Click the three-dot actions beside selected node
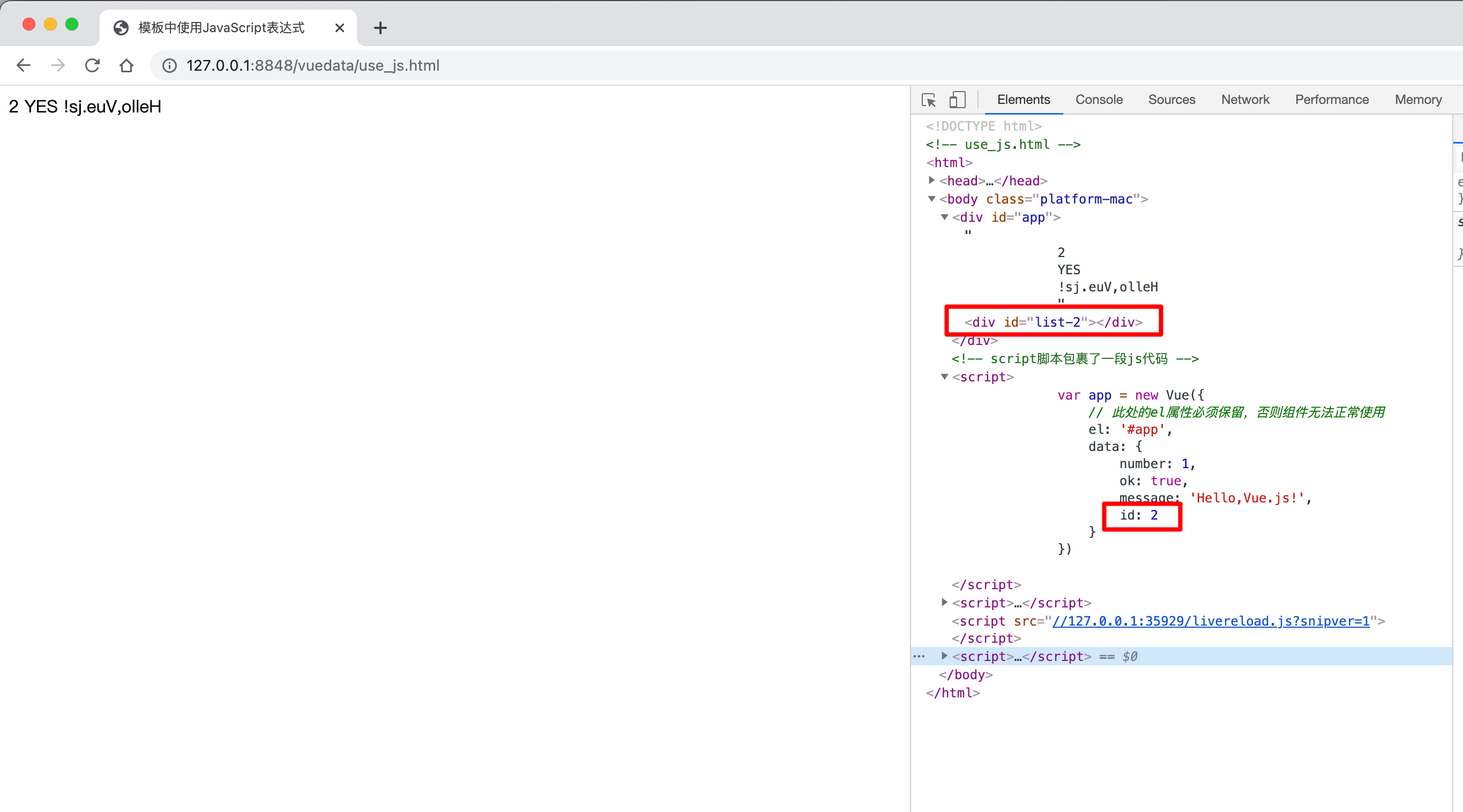This screenshot has height=812, width=1463. click(919, 657)
